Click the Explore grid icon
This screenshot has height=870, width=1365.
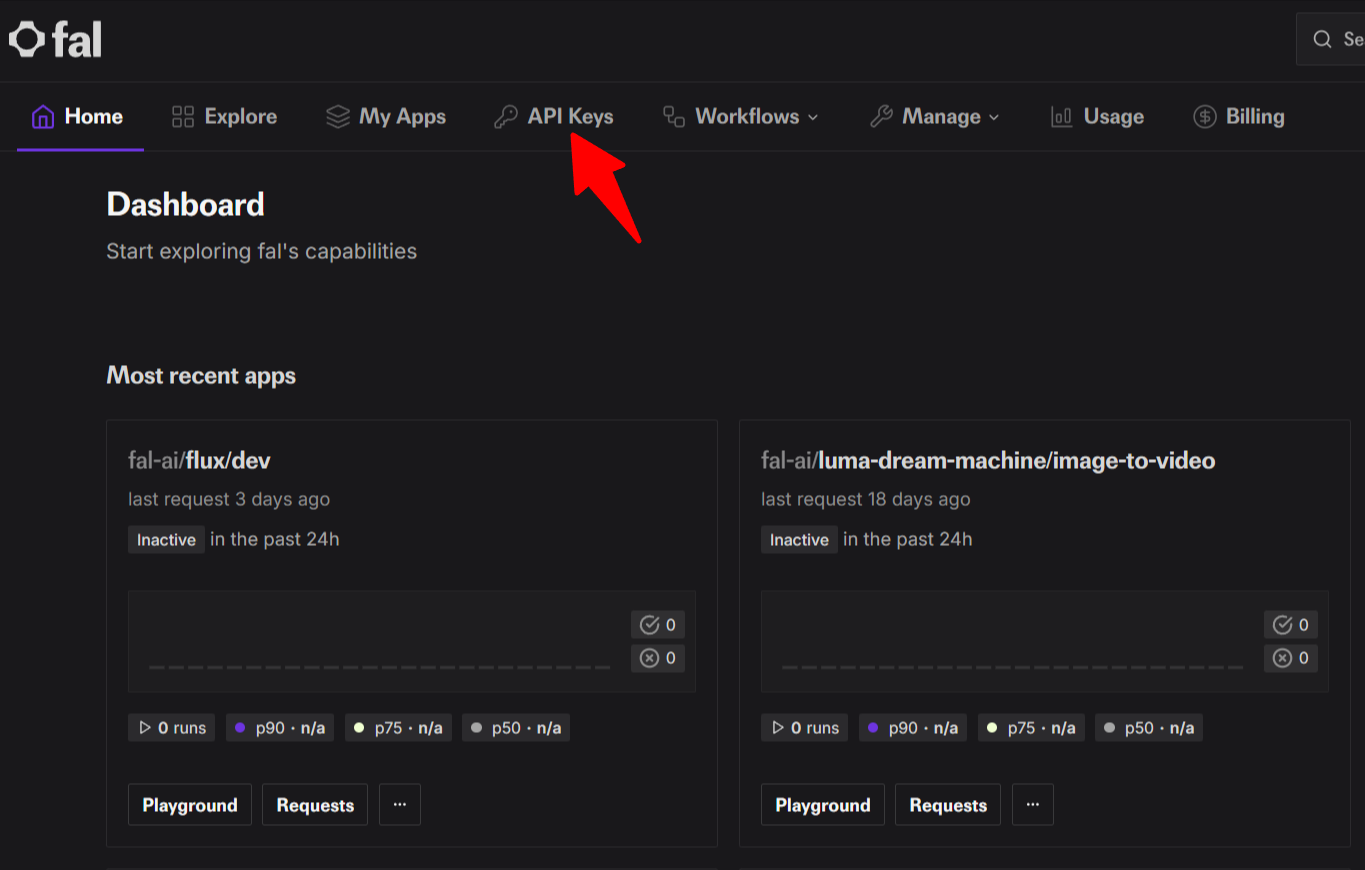(183, 117)
